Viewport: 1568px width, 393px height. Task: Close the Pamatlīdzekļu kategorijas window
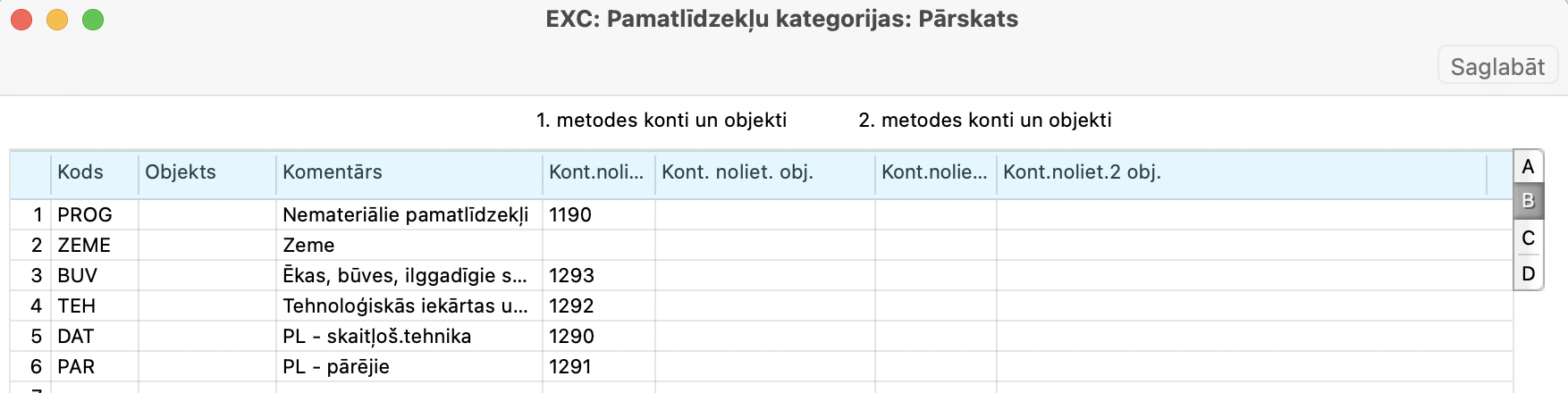(21, 20)
